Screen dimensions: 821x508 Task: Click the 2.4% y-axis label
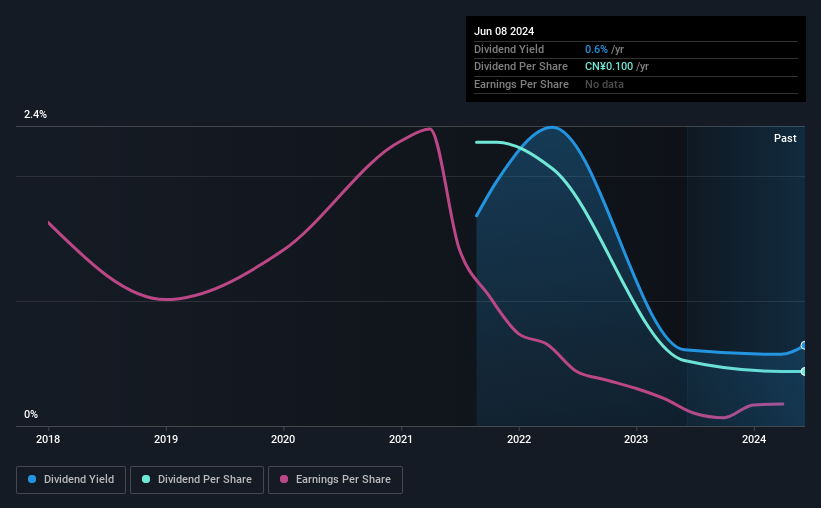[35, 114]
